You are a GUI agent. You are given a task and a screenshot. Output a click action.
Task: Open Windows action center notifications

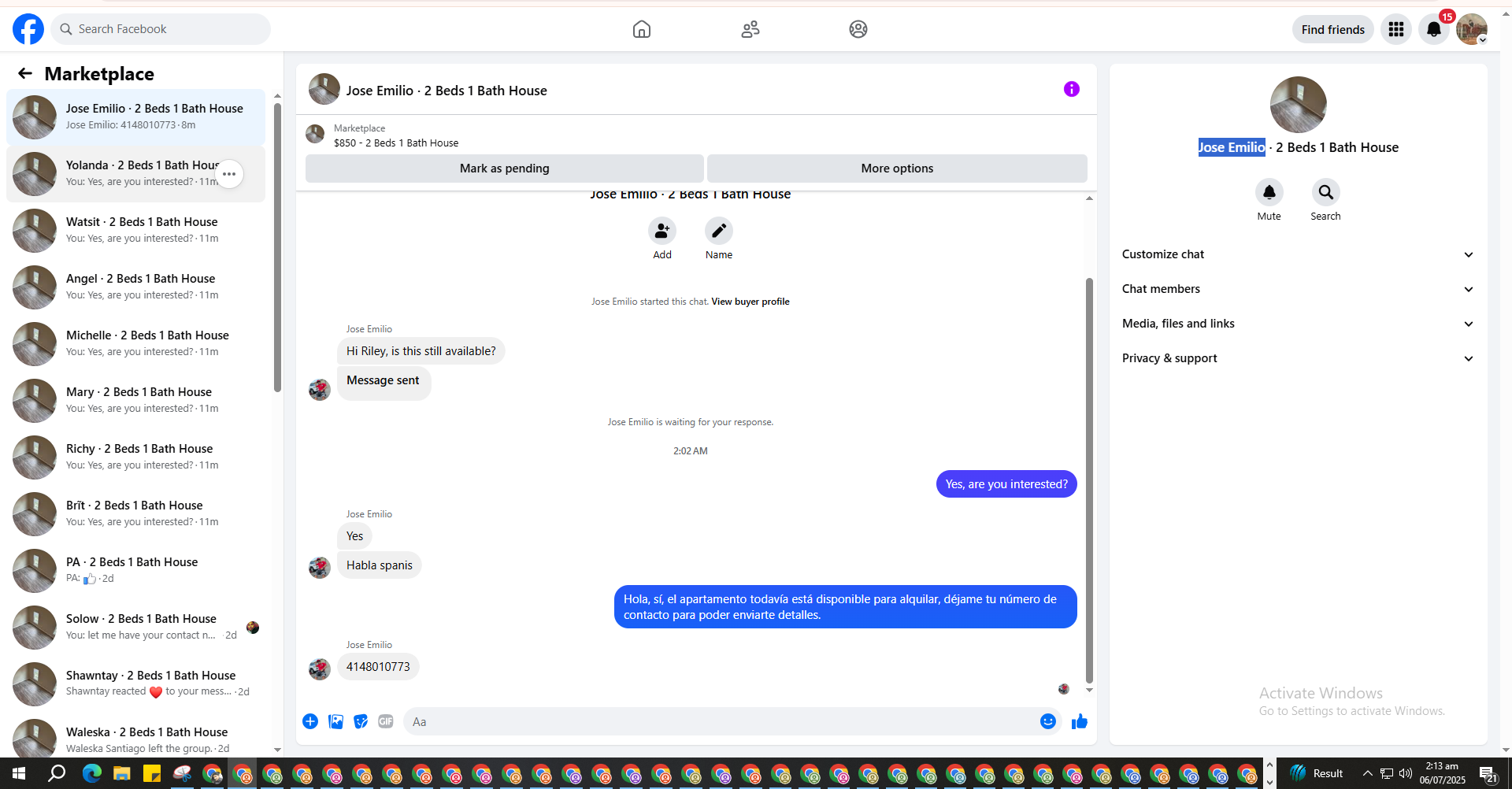pyautogui.click(x=1488, y=773)
